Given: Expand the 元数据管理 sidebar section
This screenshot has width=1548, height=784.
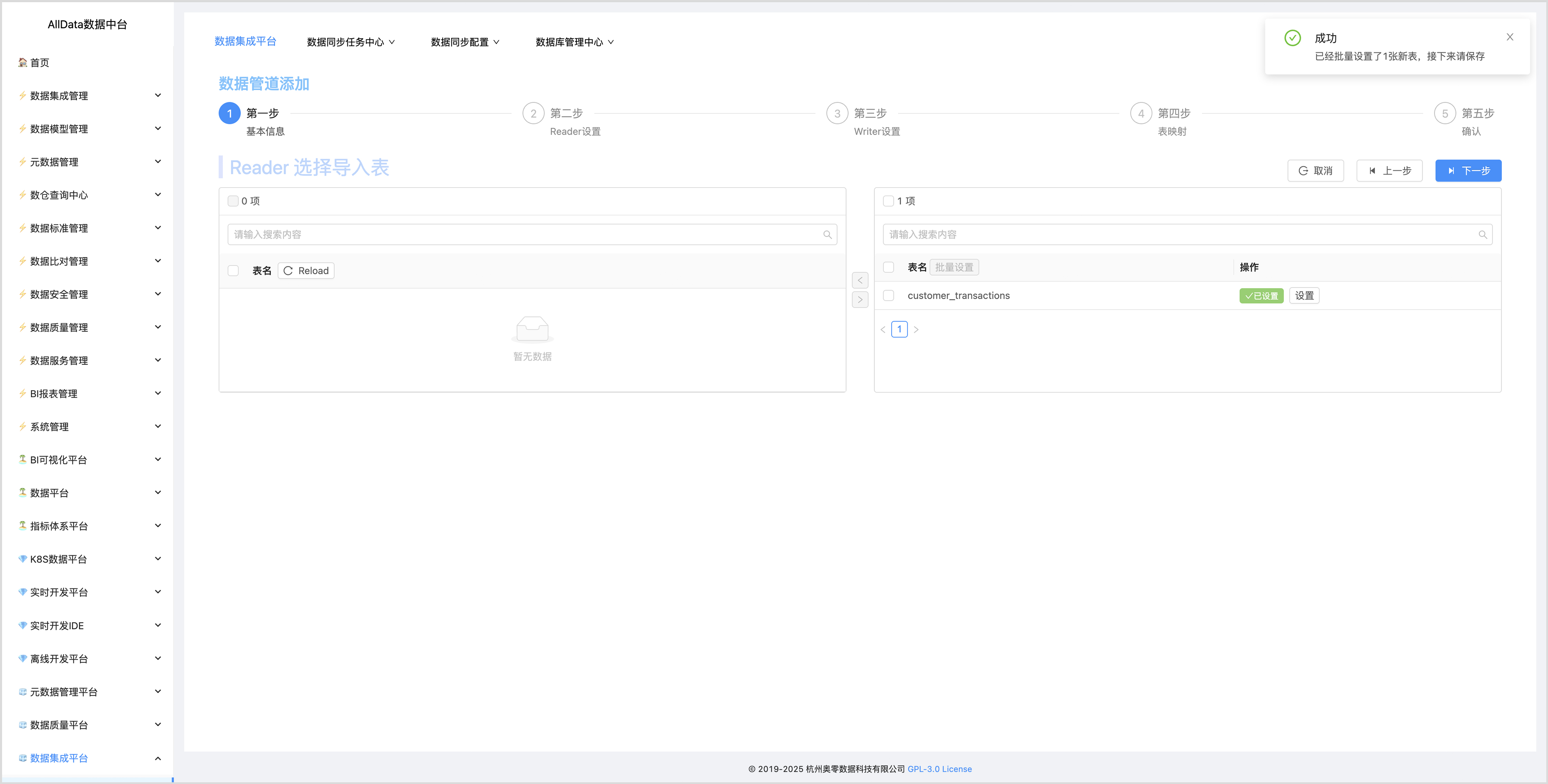Looking at the screenshot, I should pyautogui.click(x=89, y=162).
